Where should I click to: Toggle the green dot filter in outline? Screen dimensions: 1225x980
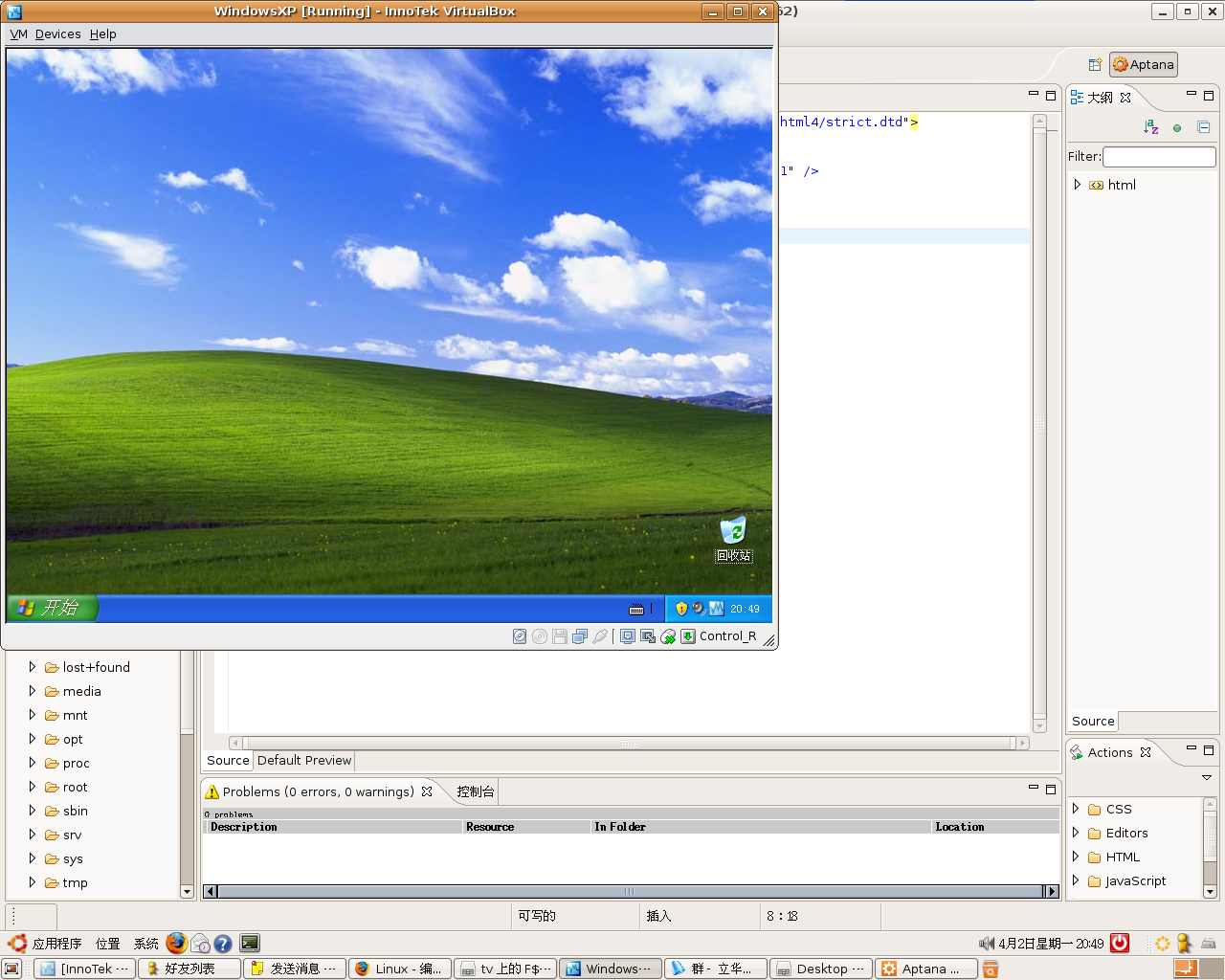tap(1177, 127)
